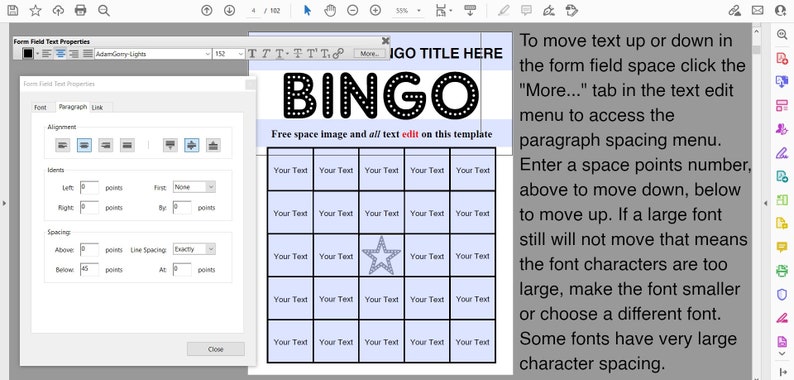Toggle center align in the text properties bar

click(x=60, y=54)
